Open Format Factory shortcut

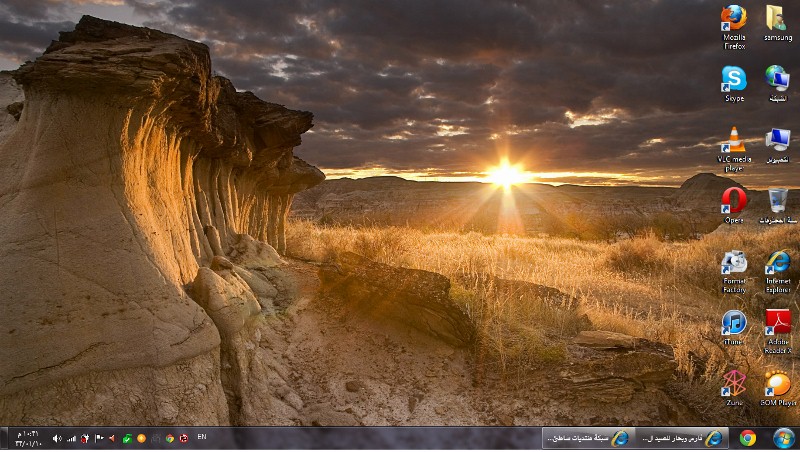(x=734, y=262)
